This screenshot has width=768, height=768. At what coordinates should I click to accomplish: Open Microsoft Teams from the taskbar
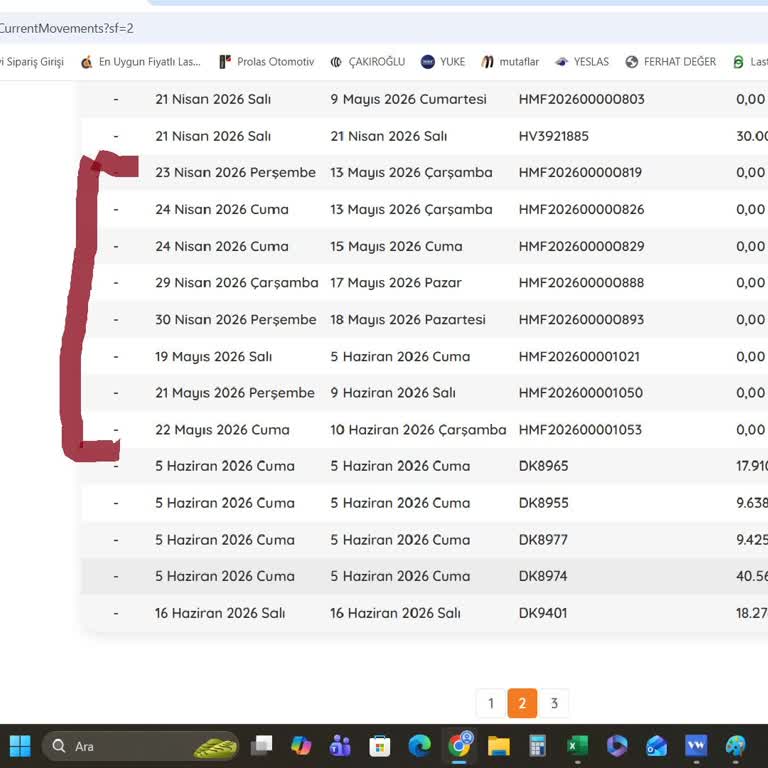click(340, 746)
